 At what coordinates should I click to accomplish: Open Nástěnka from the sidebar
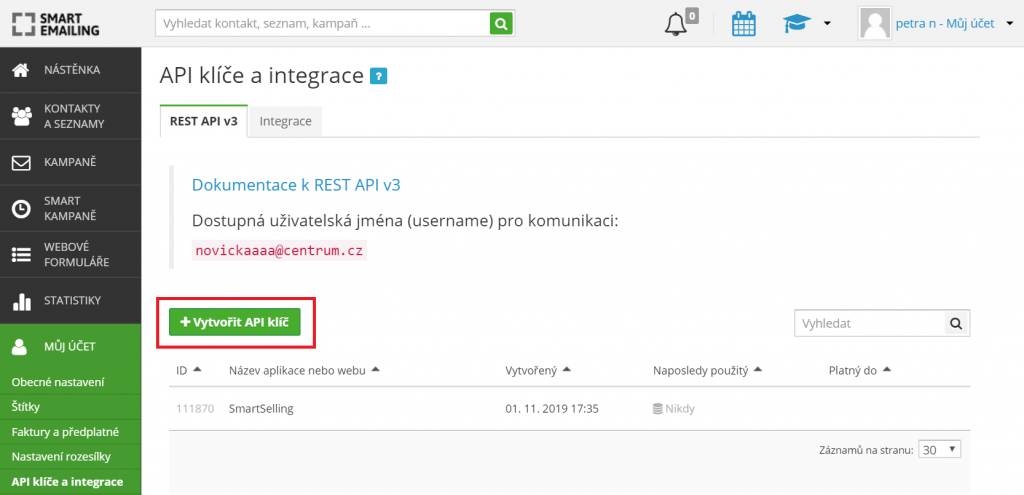70,70
